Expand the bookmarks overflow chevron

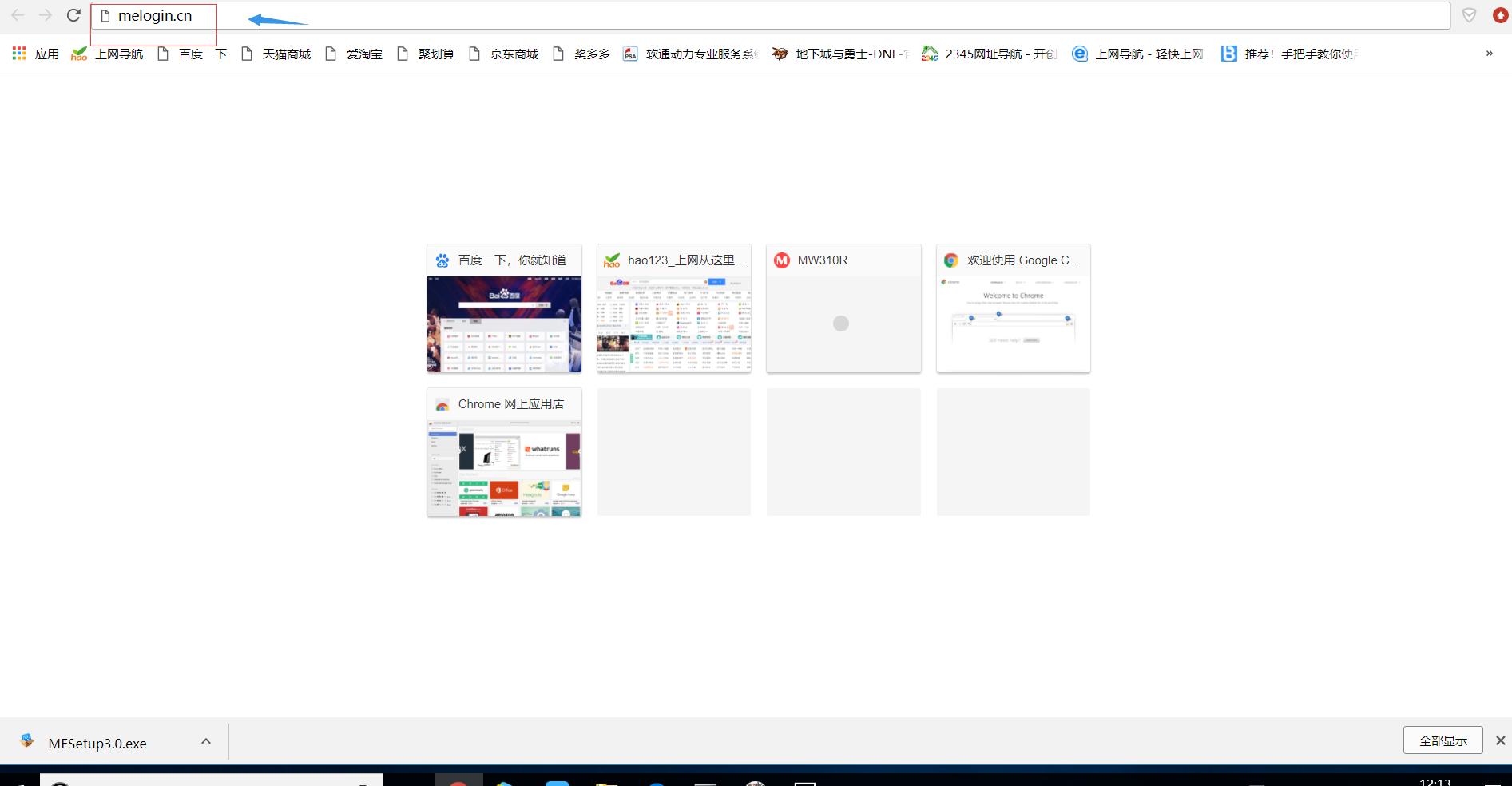[1489, 54]
